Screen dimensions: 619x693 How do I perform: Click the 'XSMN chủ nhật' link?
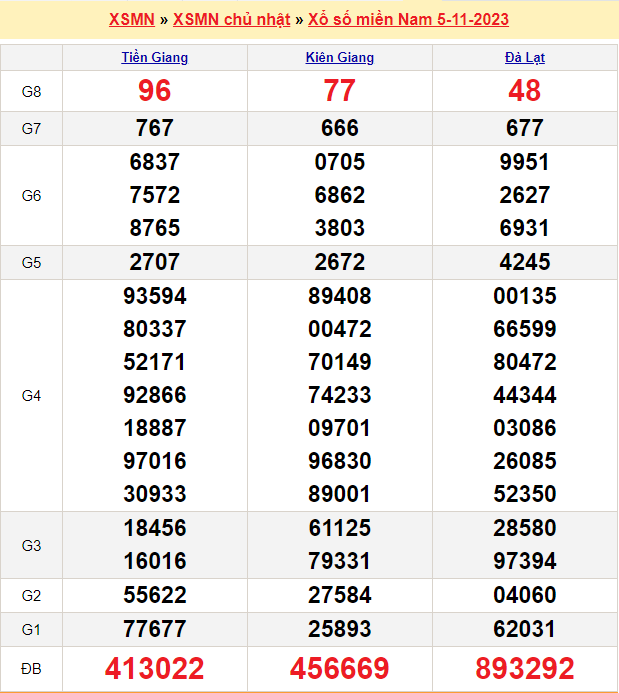pyautogui.click(x=231, y=20)
